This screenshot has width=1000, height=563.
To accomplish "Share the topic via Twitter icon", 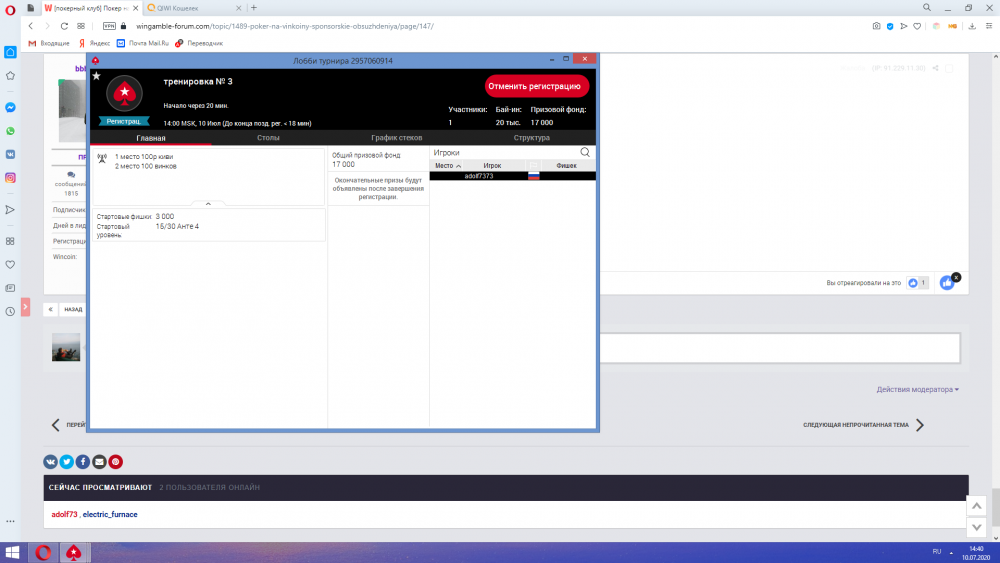I will 66,461.
